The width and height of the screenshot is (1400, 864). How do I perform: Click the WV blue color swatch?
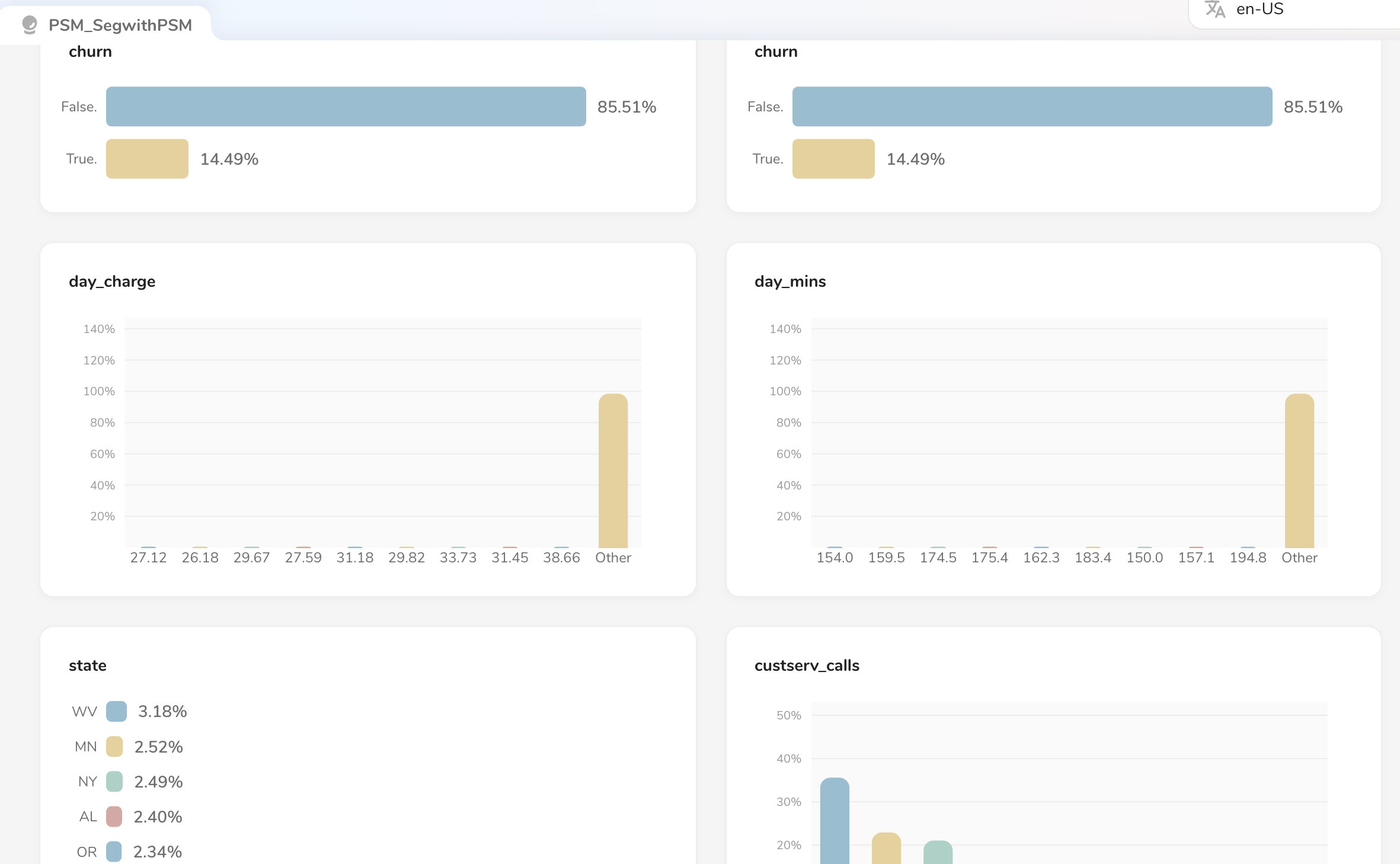point(116,711)
